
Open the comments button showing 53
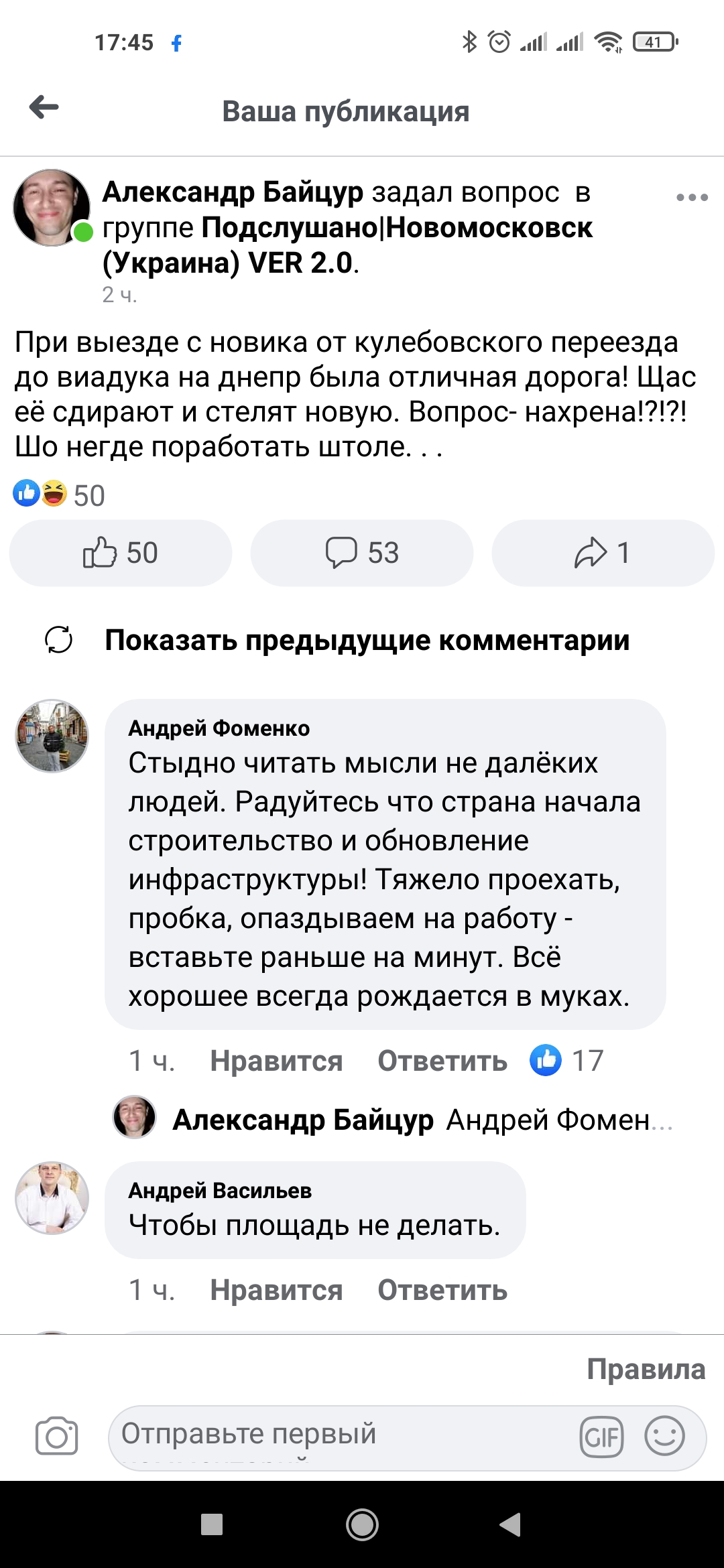point(362,553)
